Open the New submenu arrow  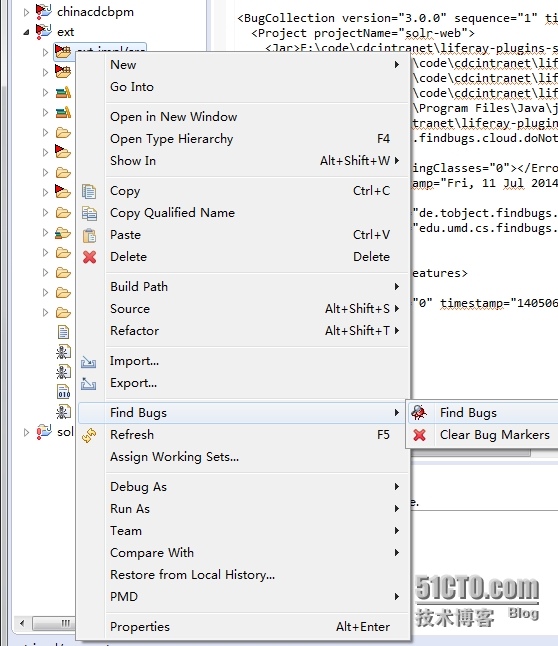pyautogui.click(x=397, y=65)
